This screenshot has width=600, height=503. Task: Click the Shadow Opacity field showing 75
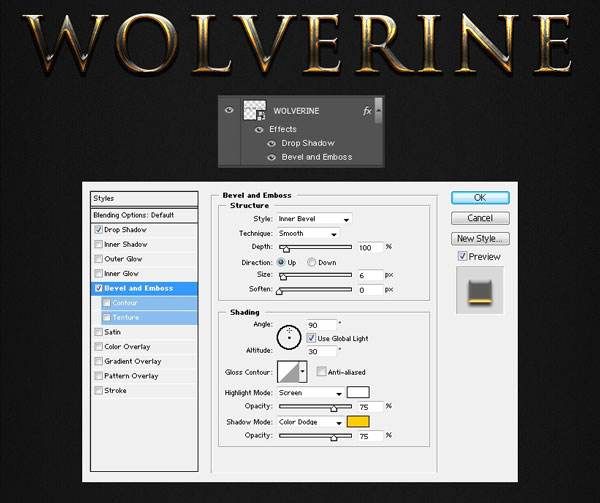pyautogui.click(x=370, y=436)
